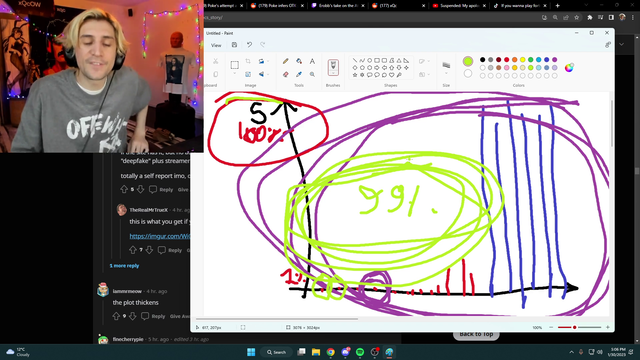Select the Color picker eyedropper tool

pos(299,74)
